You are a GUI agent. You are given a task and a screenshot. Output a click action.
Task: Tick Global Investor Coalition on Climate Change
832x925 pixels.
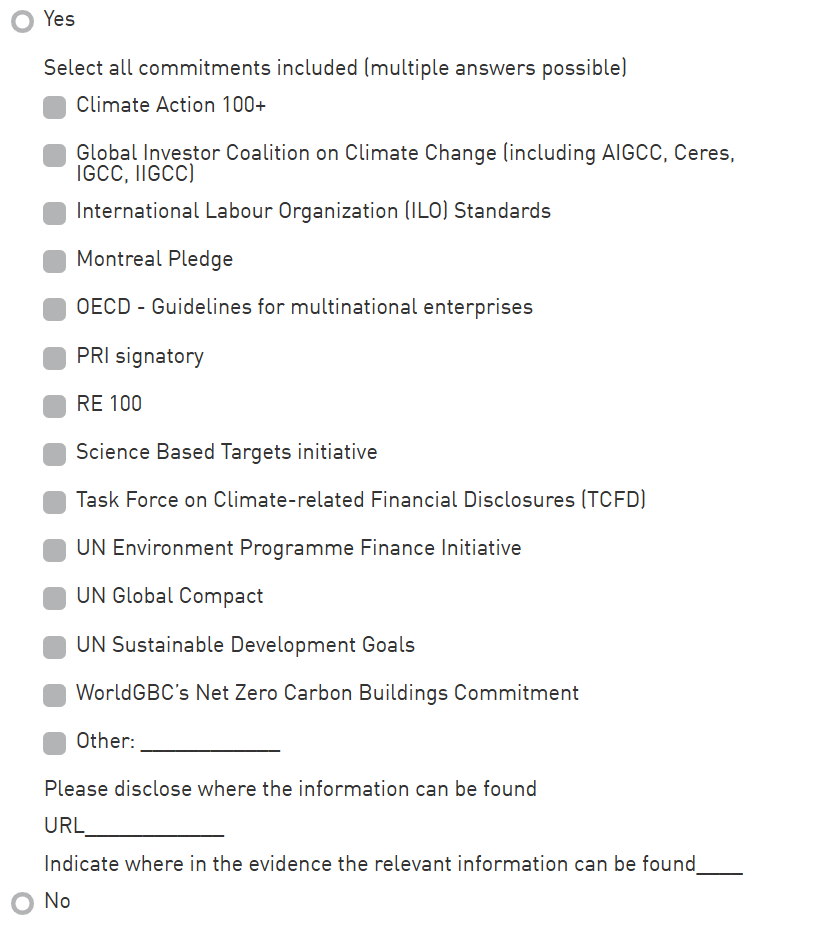(x=55, y=155)
